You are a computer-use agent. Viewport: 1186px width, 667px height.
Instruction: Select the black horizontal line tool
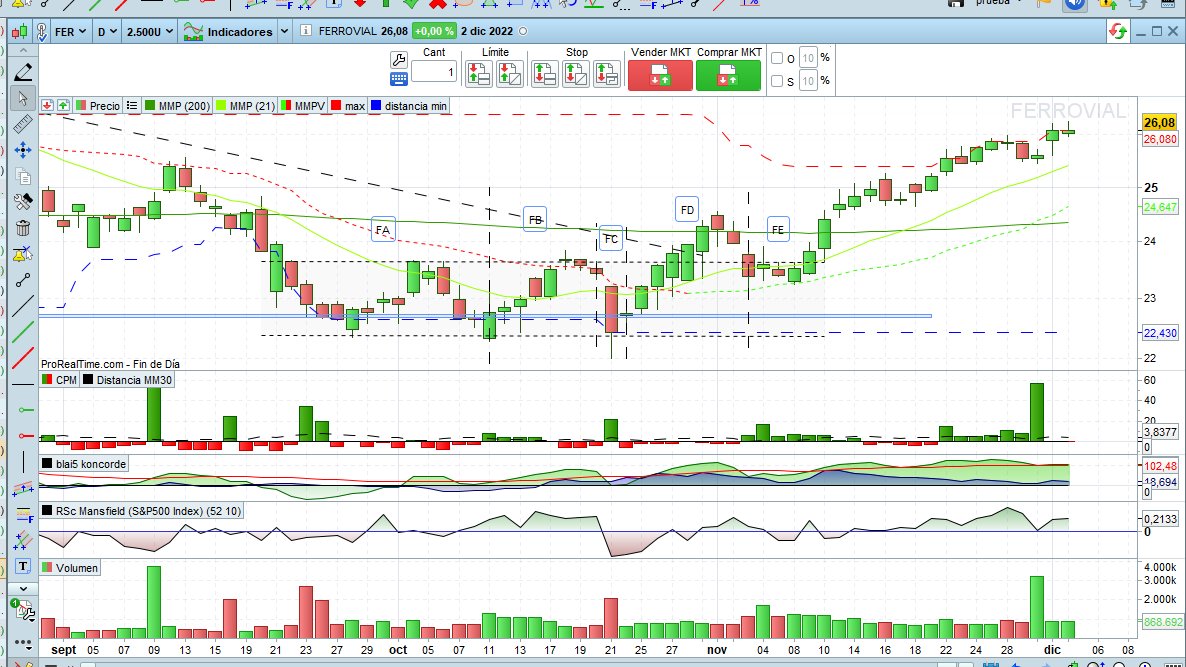[x=23, y=384]
